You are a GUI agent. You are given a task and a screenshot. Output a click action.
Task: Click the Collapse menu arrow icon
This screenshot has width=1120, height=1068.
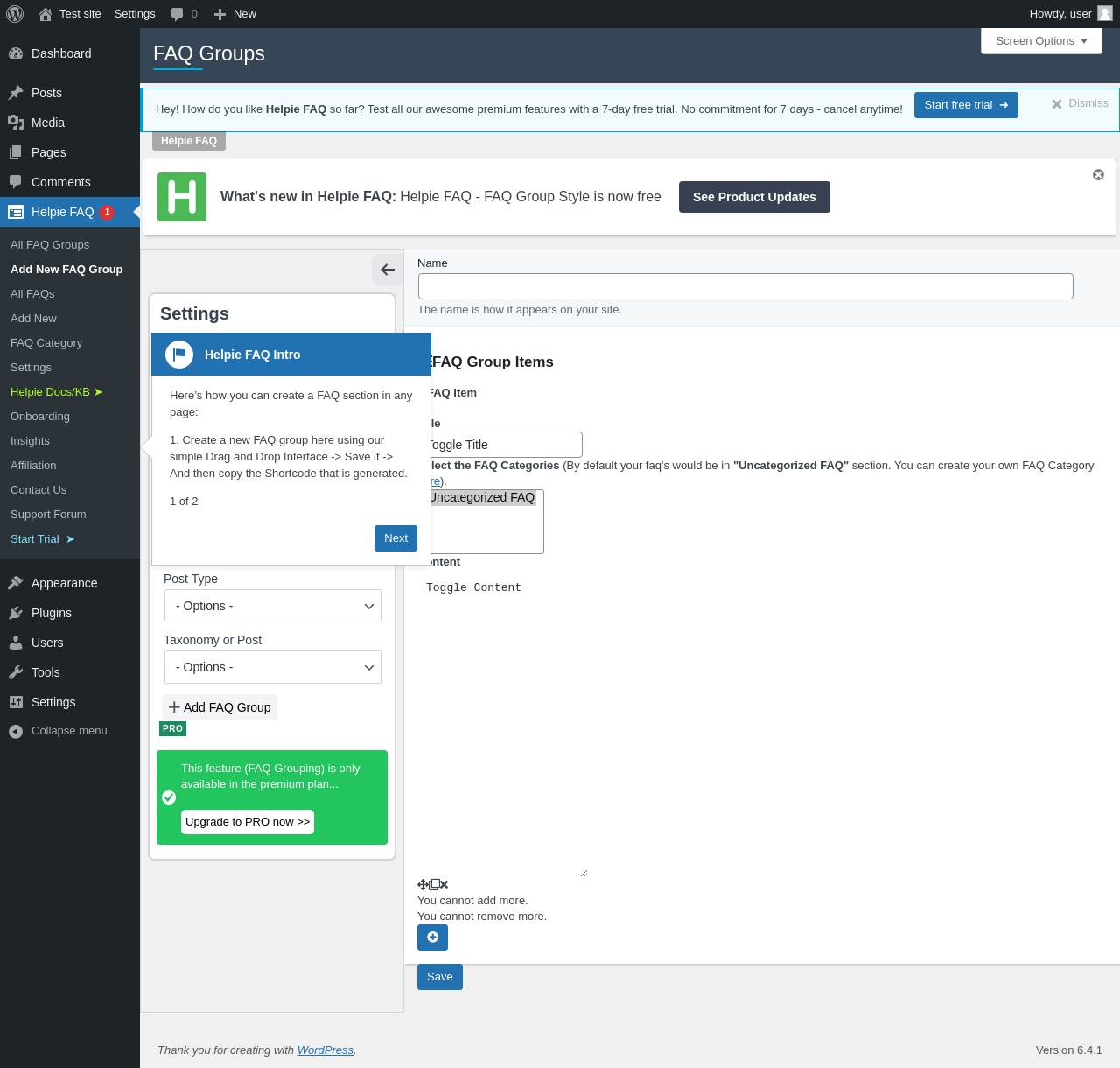click(16, 731)
